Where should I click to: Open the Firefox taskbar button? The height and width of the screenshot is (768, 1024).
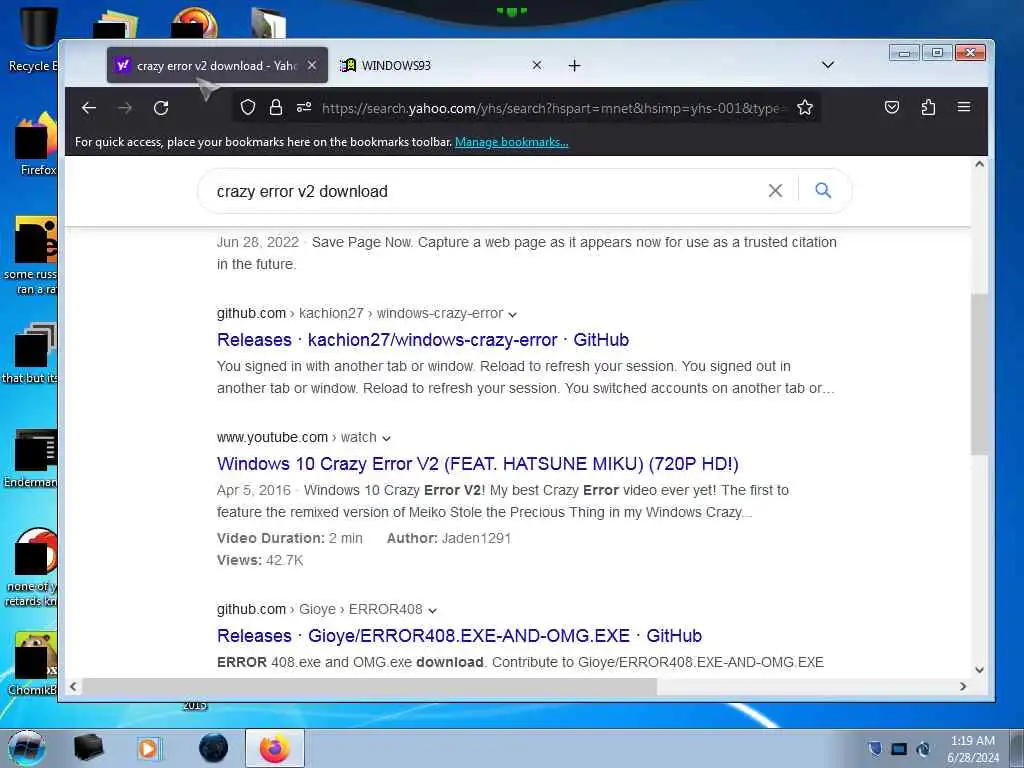[x=275, y=748]
